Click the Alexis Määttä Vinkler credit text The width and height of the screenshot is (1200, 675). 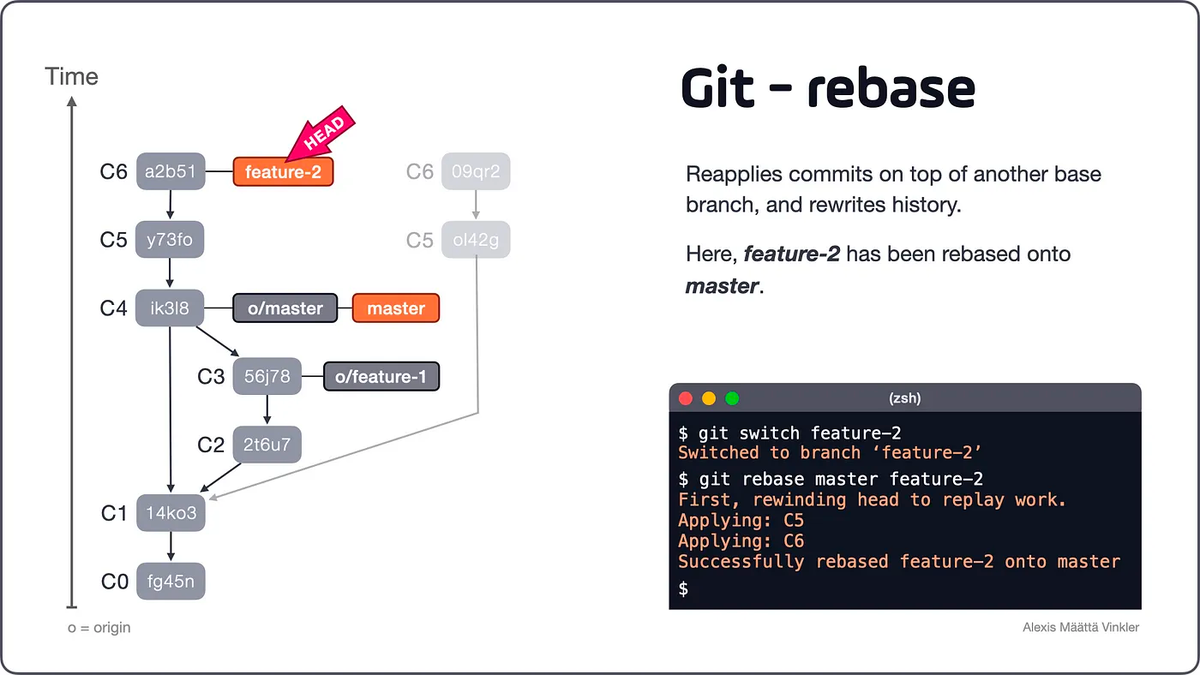[x=1079, y=627]
